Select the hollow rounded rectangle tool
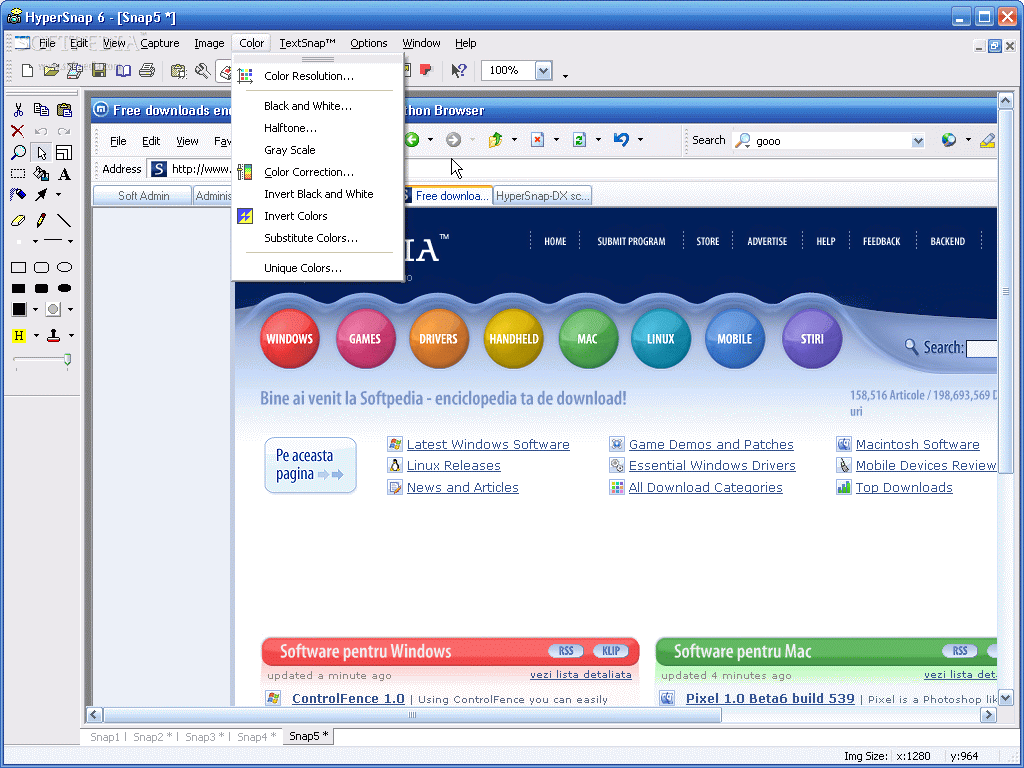This screenshot has width=1024, height=768. point(41,267)
